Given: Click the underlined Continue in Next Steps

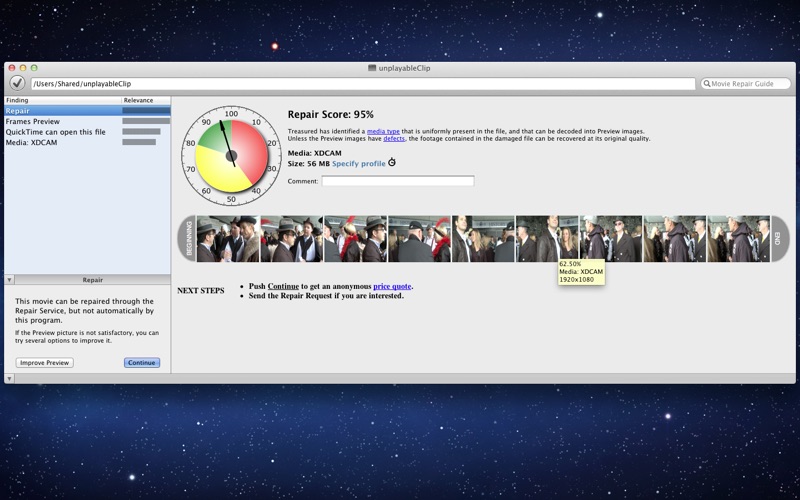Looking at the screenshot, I should pos(283,286).
